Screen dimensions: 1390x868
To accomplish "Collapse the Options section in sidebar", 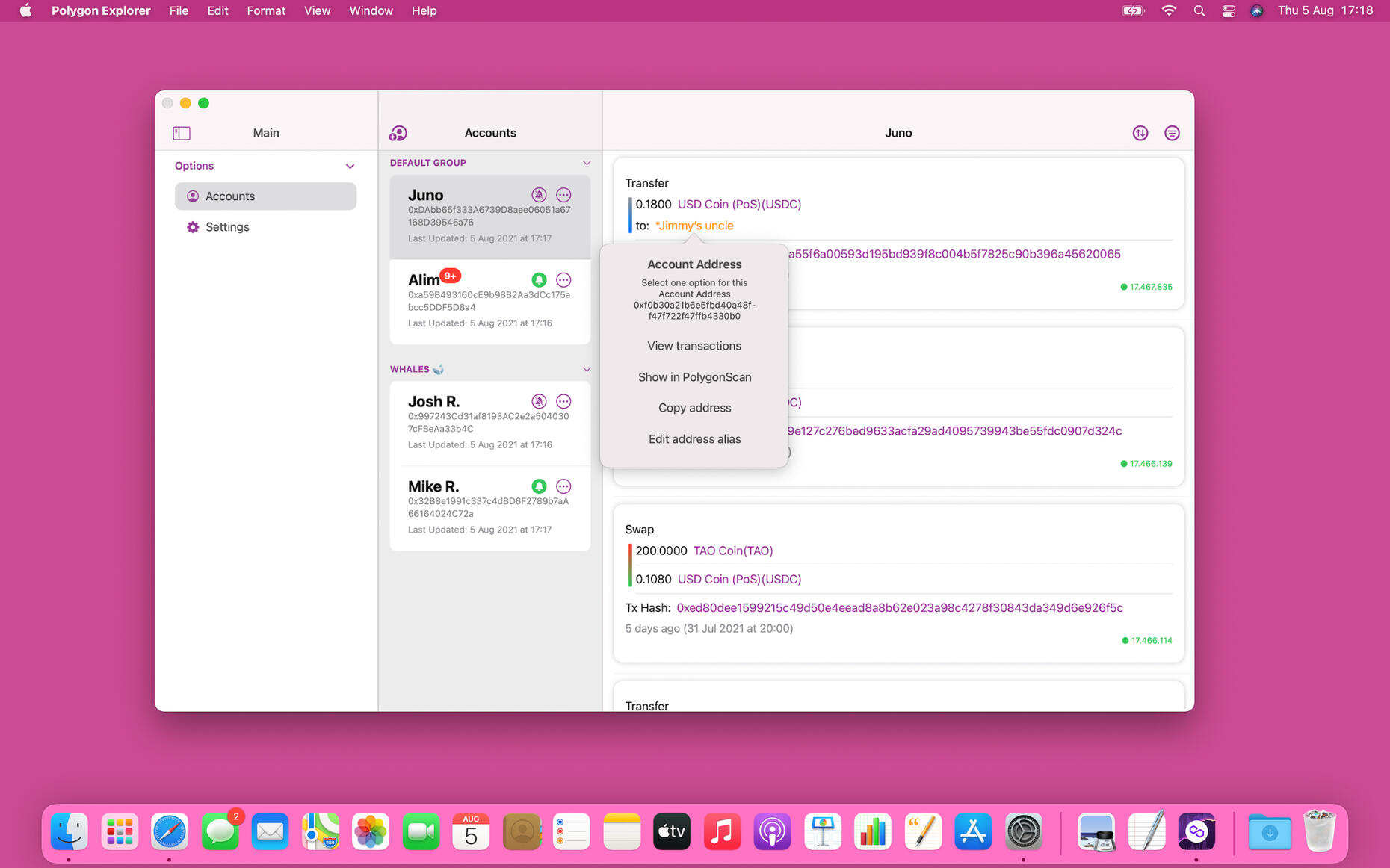I will [x=350, y=166].
